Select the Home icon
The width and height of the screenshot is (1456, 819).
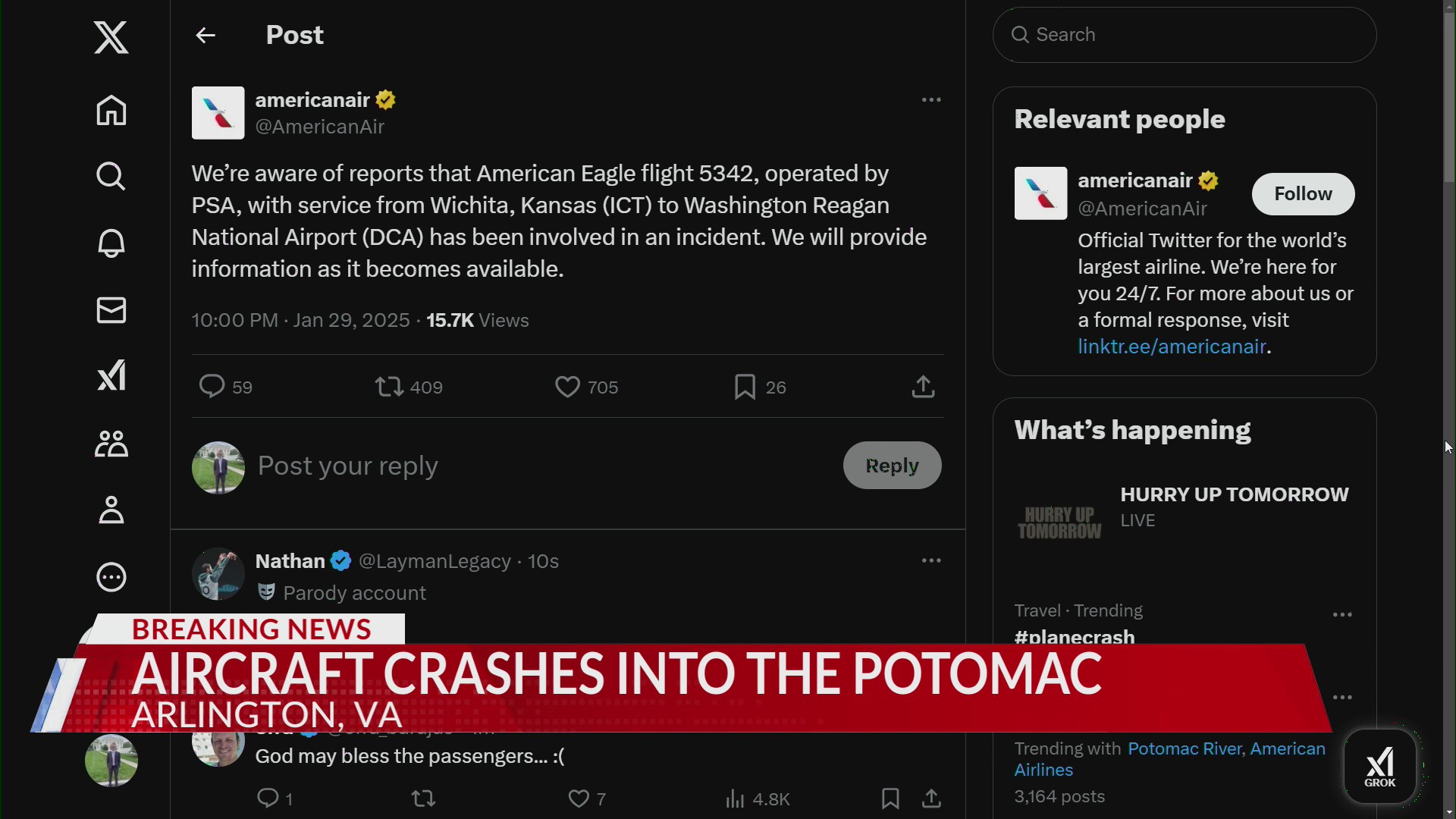(x=111, y=111)
